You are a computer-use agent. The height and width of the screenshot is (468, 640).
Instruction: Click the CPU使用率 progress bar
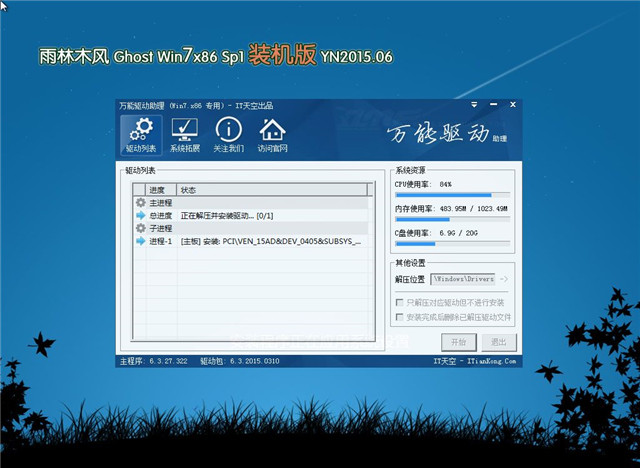tap(453, 195)
